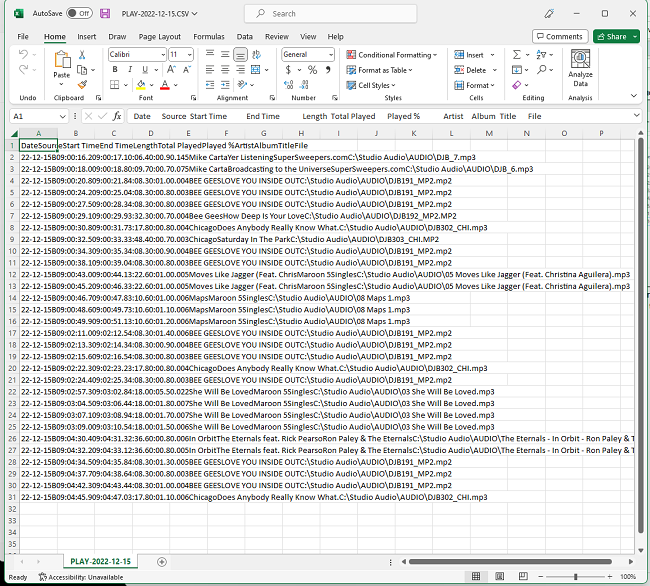Toggle Bottom Align
The height and width of the screenshot is (586, 650).
pyautogui.click(x=240, y=54)
